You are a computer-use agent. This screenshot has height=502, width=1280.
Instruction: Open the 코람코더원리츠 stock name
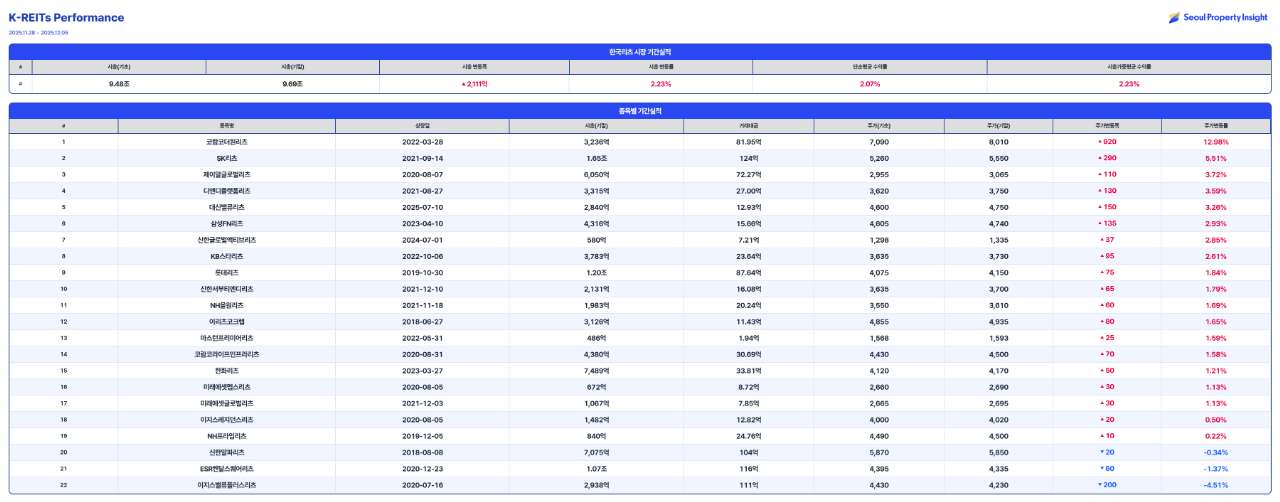[226, 142]
